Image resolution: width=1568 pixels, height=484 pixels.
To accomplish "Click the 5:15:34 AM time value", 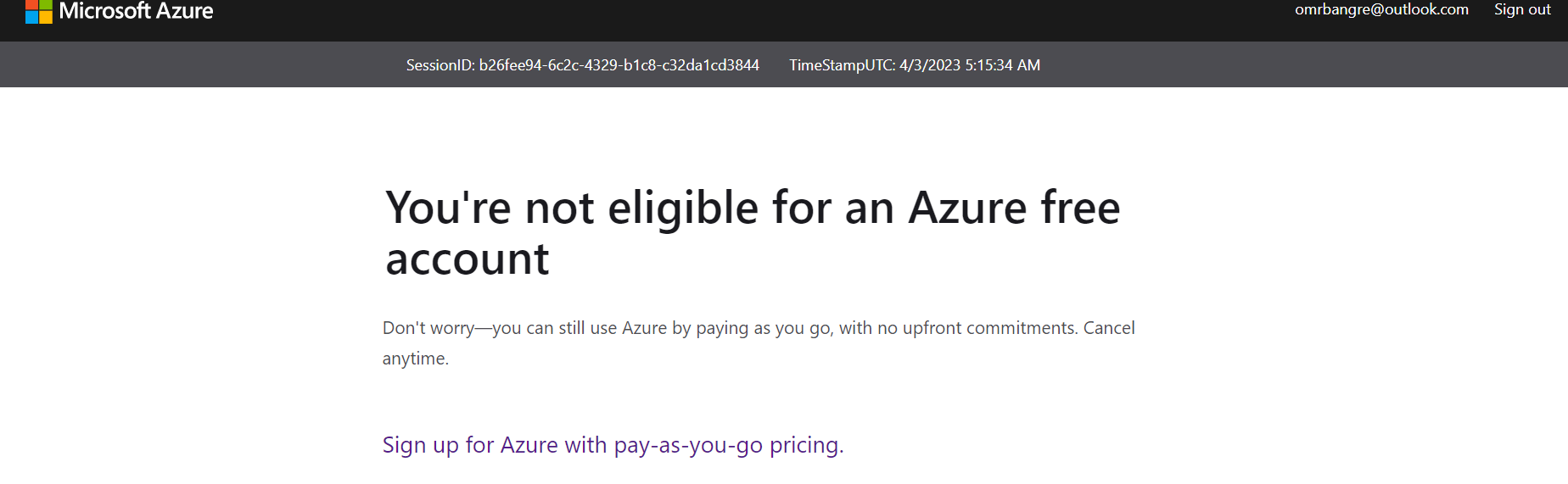I will (1002, 65).
